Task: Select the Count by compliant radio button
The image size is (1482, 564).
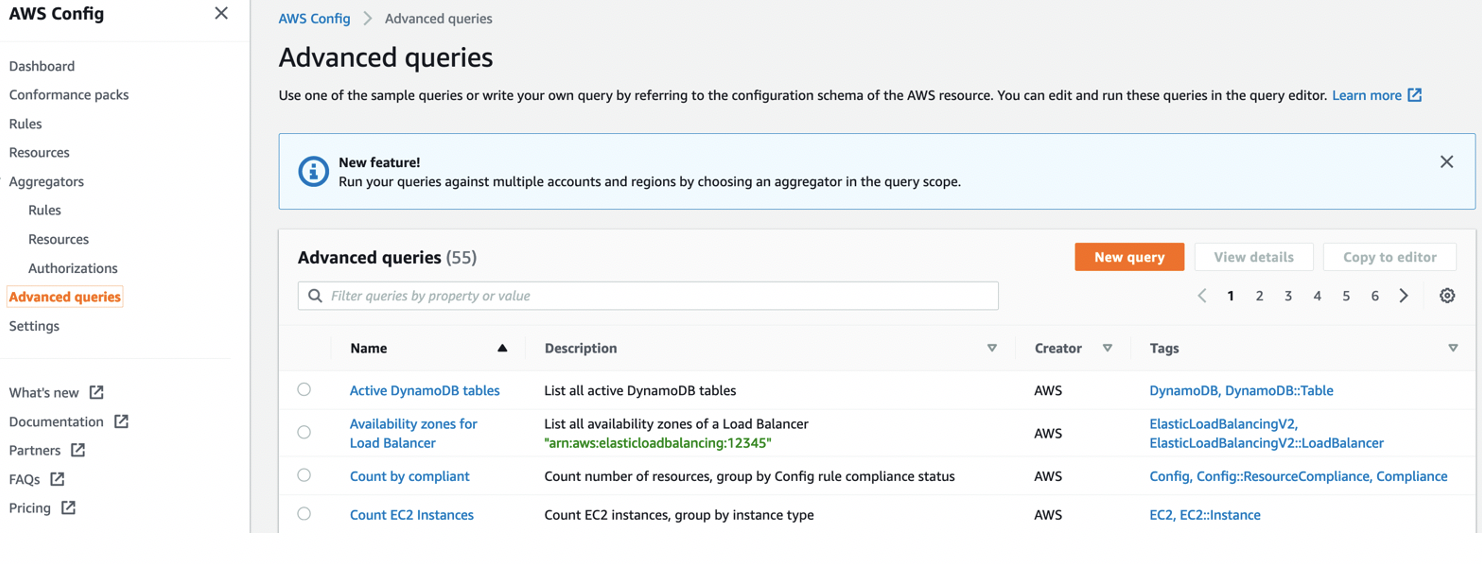Action: tap(304, 476)
